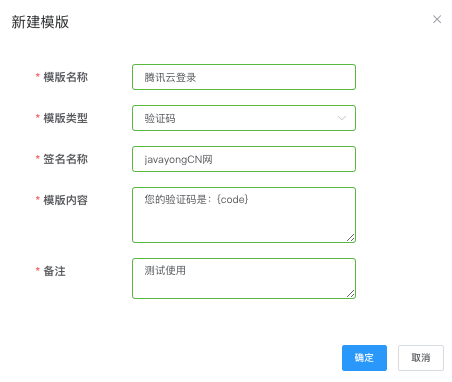Click the red asterisk beside 备注
This screenshot has height=382, width=452.
pos(38,269)
